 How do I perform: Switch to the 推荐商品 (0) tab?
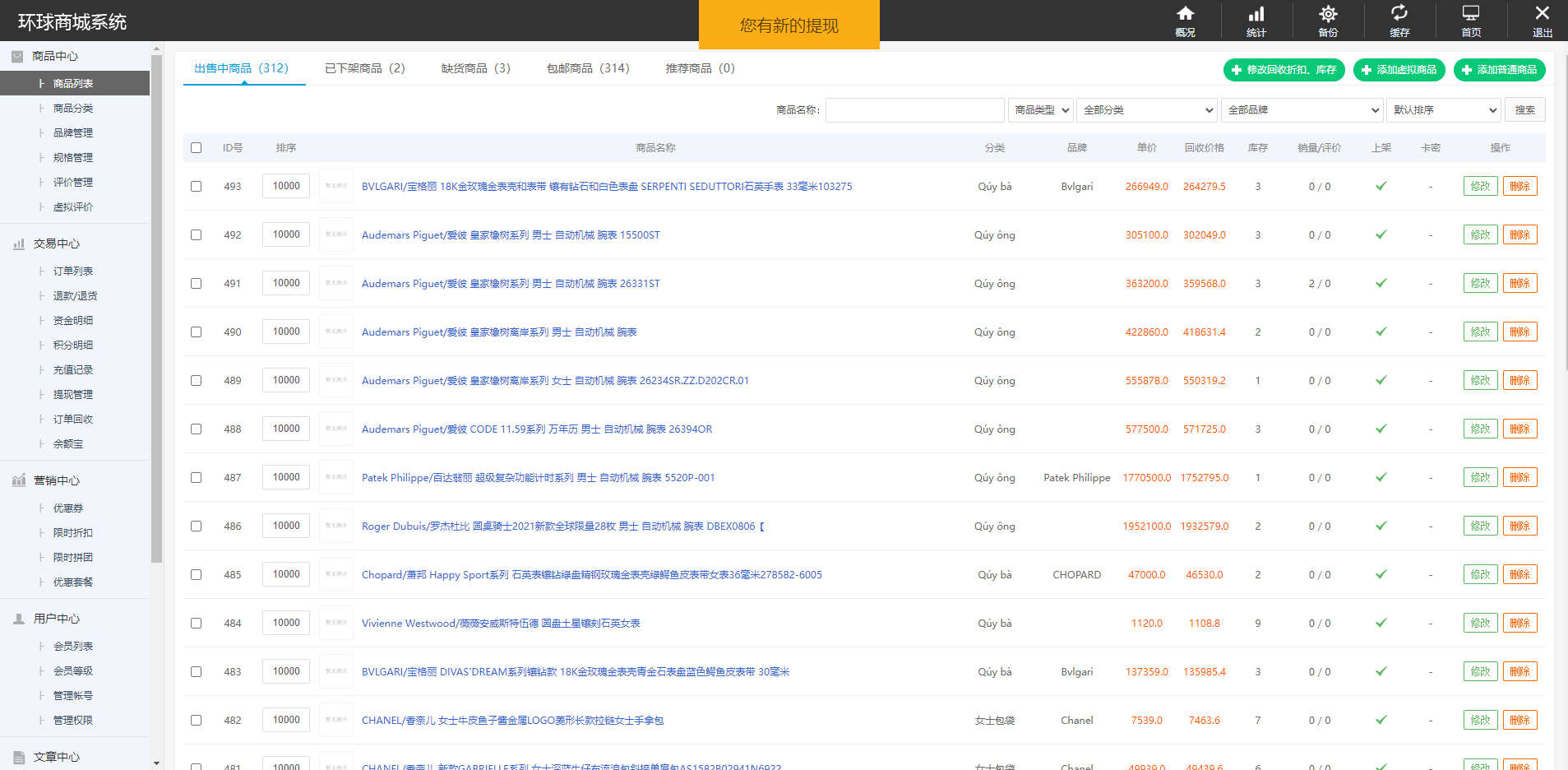coord(701,68)
